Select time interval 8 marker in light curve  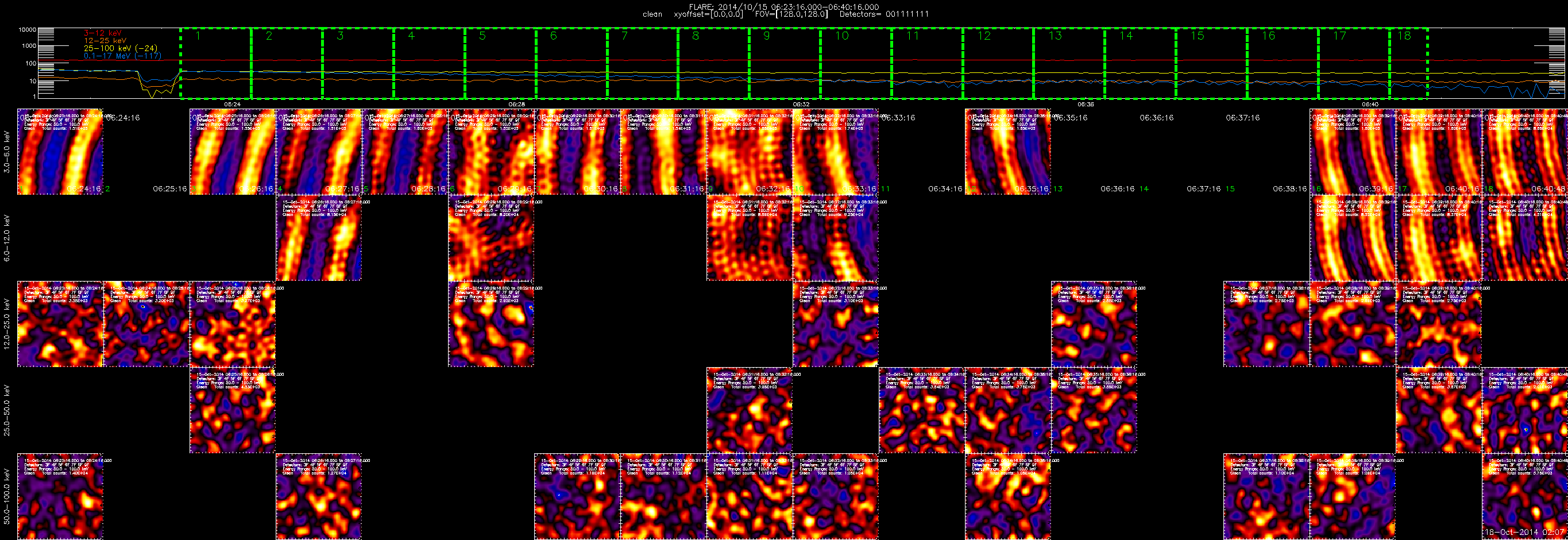click(696, 36)
